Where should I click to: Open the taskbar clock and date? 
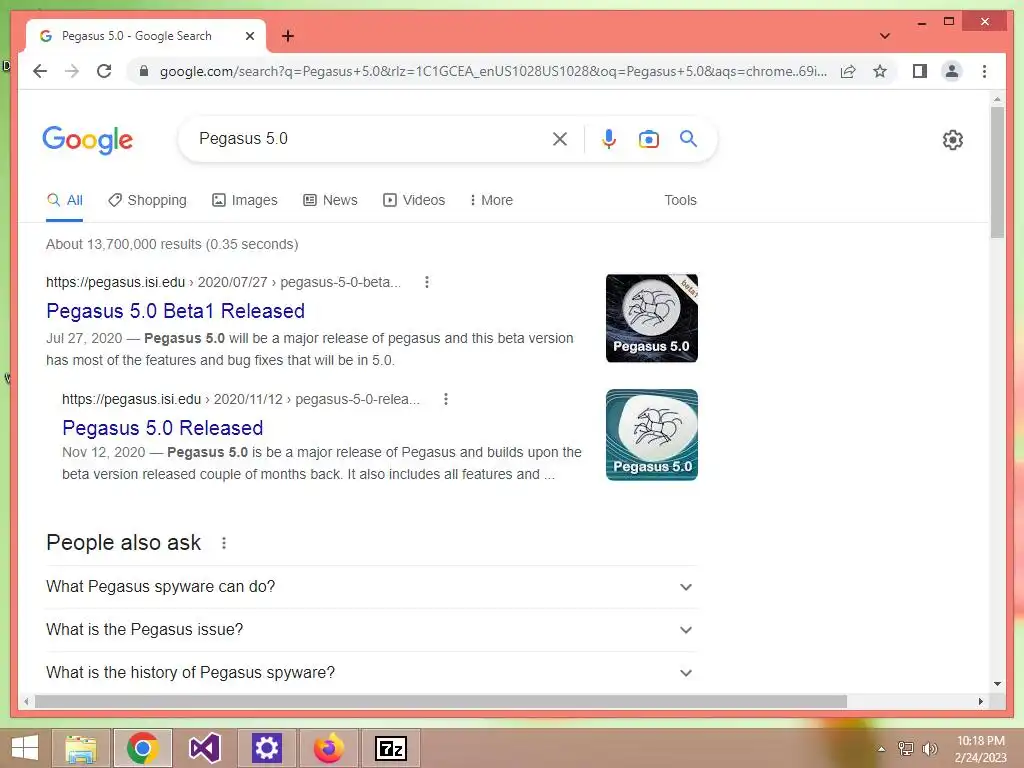[x=981, y=749]
